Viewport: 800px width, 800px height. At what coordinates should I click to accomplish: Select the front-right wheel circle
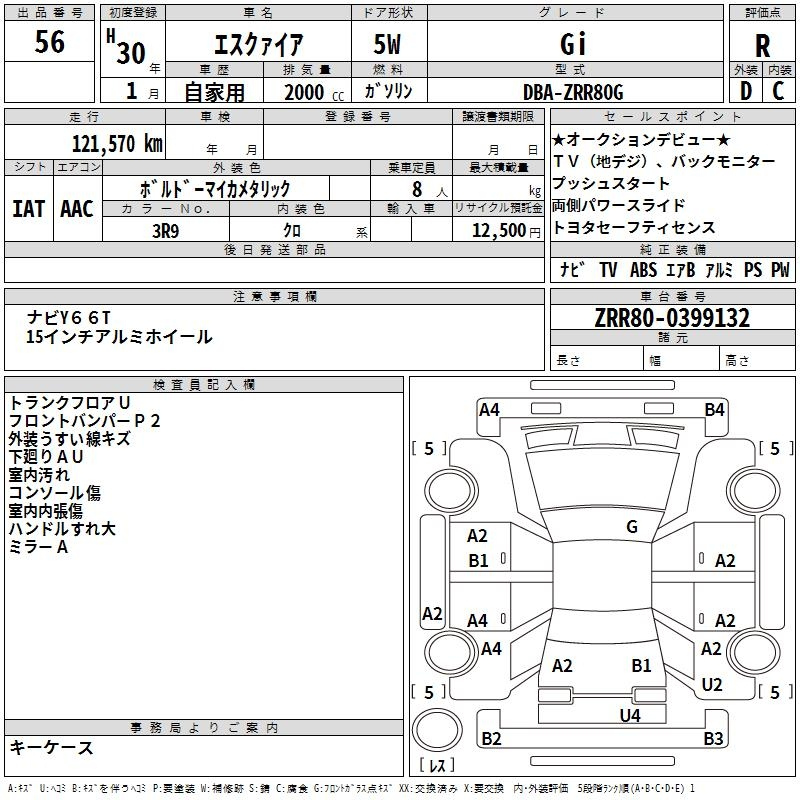point(753,490)
